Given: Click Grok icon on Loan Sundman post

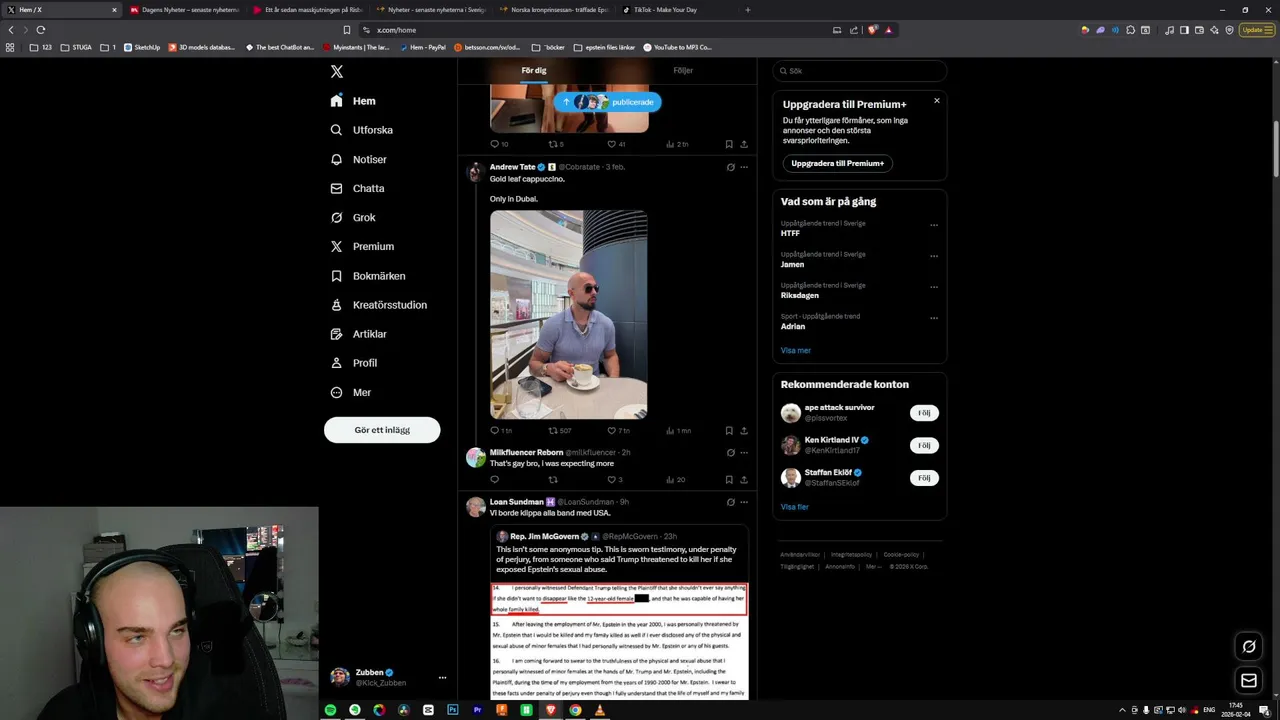Looking at the screenshot, I should click(x=730, y=502).
